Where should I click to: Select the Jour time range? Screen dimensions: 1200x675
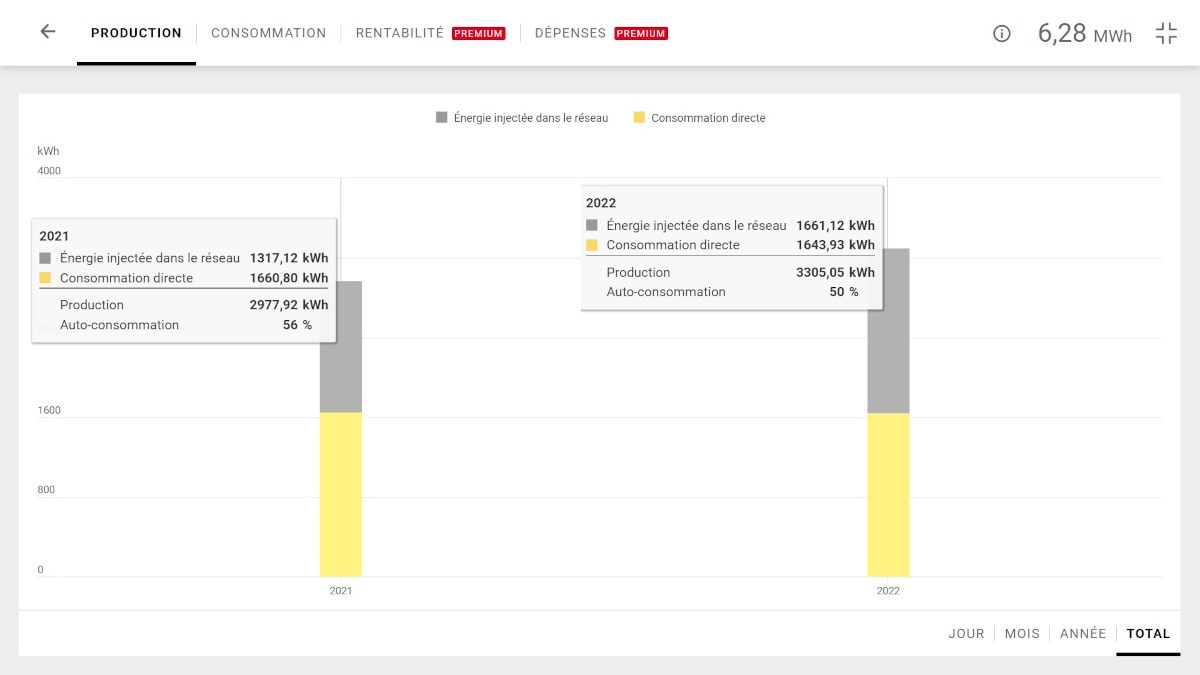tap(966, 633)
